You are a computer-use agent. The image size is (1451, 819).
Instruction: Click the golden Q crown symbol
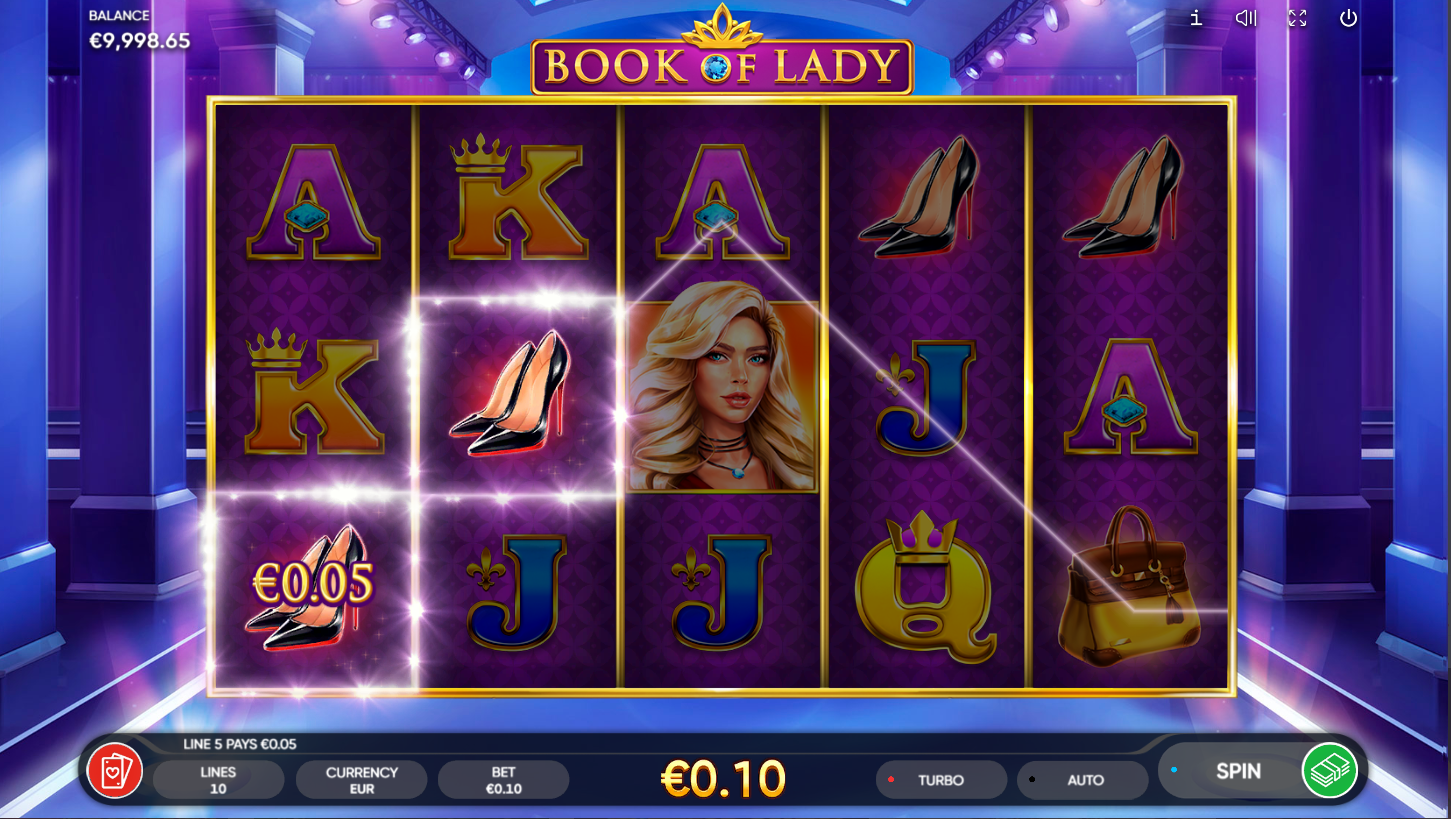tap(925, 587)
